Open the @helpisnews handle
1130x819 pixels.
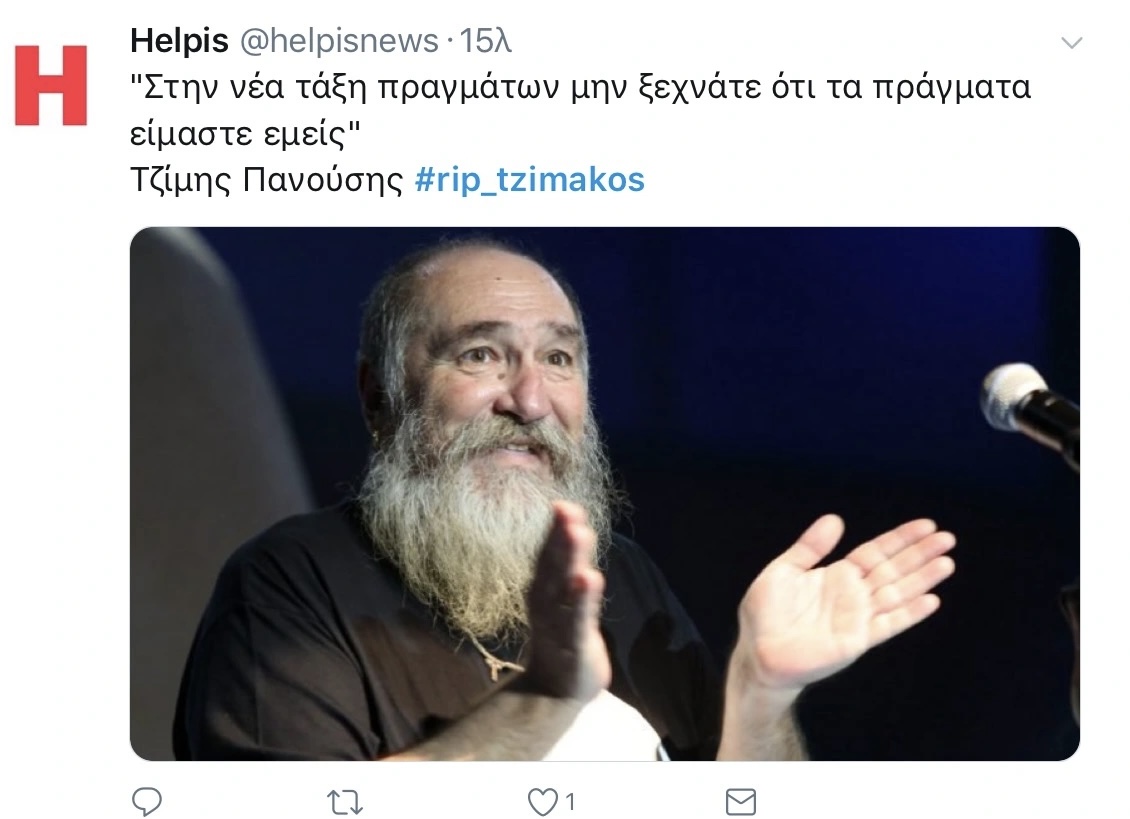tap(339, 41)
